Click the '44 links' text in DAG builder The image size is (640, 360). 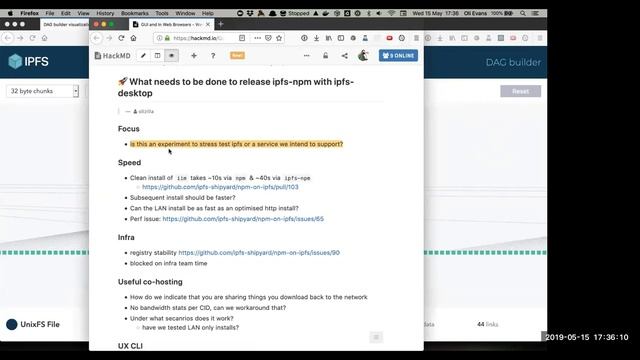click(x=488, y=324)
